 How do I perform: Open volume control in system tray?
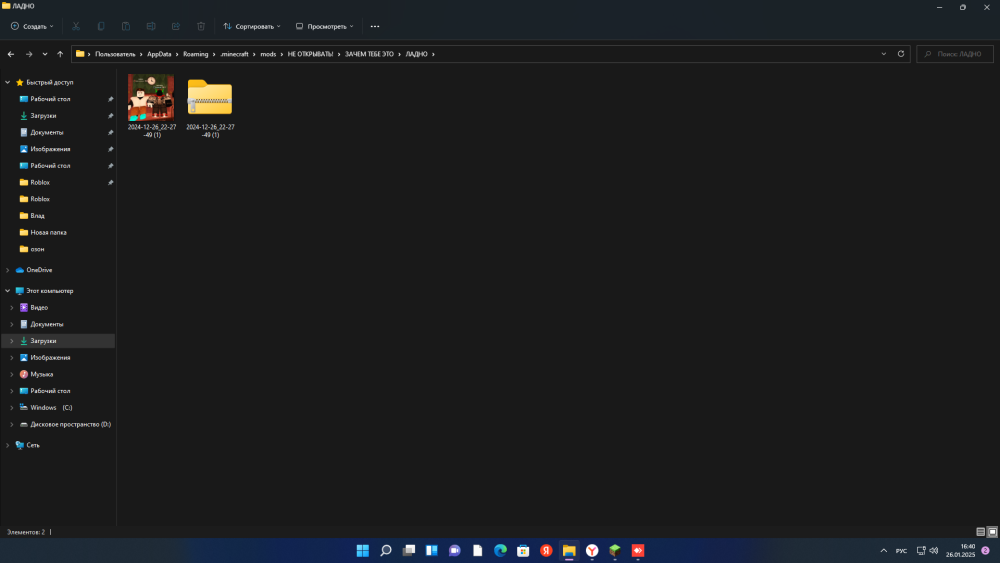(x=934, y=550)
